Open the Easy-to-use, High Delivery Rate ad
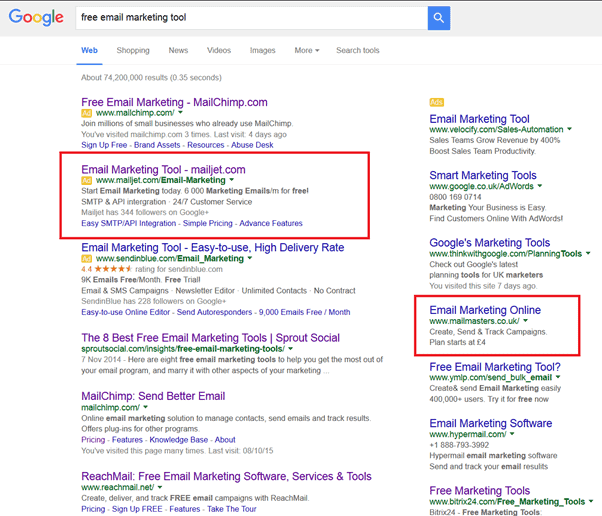Viewport: 602px width, 516px height. pyautogui.click(x=213, y=247)
